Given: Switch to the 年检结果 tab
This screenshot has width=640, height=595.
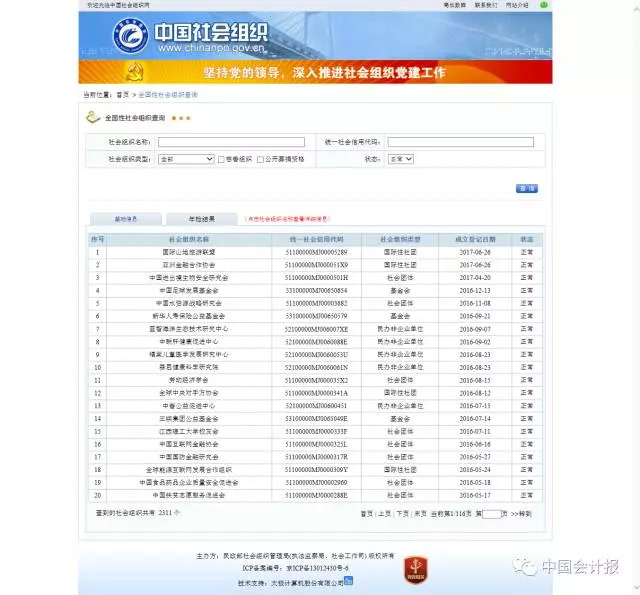Looking at the screenshot, I should (x=202, y=219).
